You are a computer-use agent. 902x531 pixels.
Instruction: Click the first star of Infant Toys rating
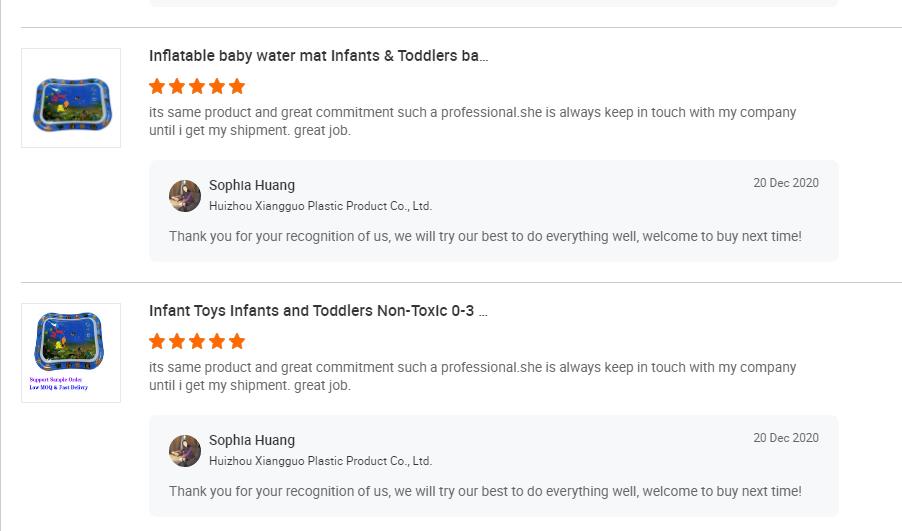pyautogui.click(x=157, y=341)
